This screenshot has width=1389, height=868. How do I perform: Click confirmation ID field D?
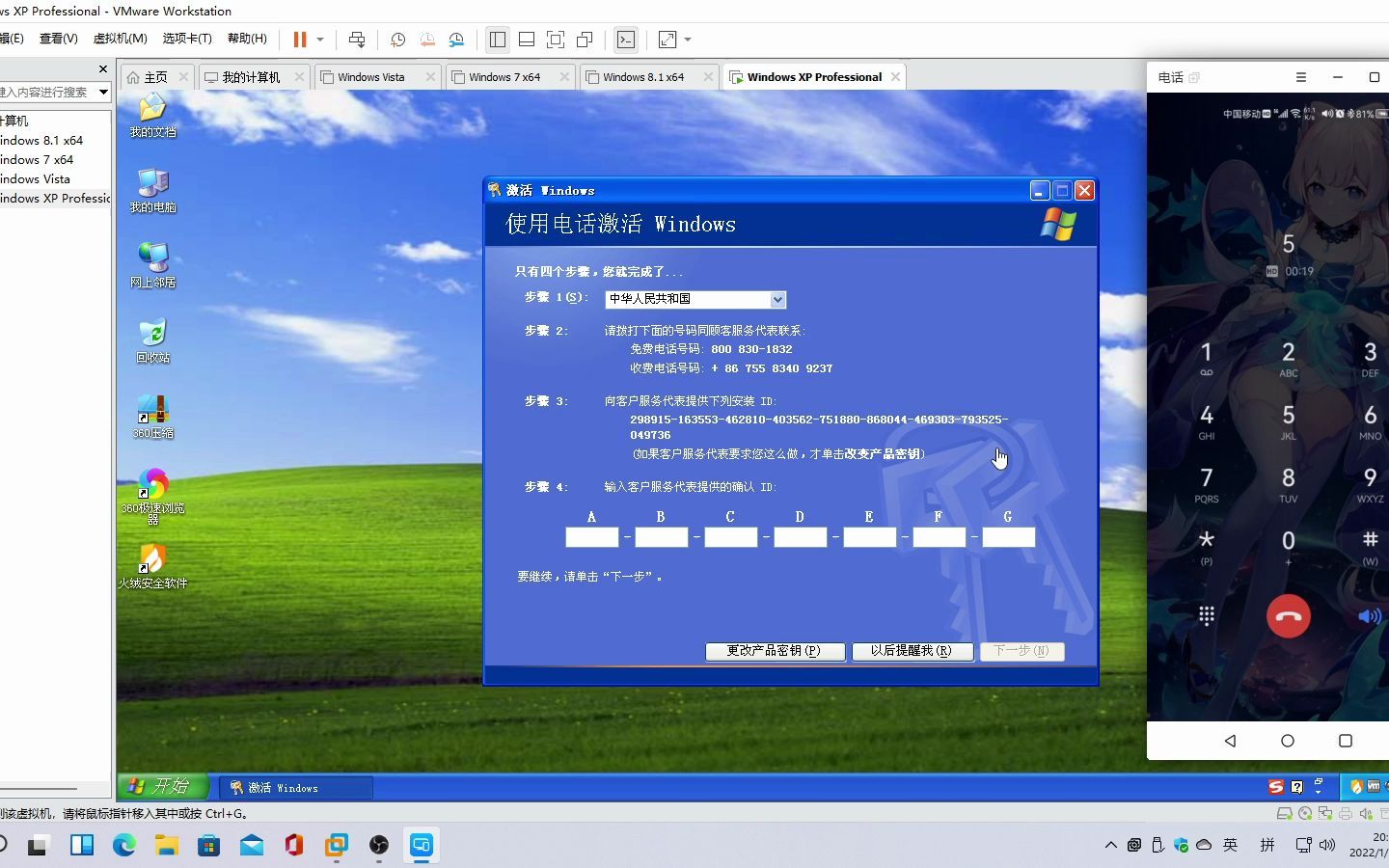(800, 537)
